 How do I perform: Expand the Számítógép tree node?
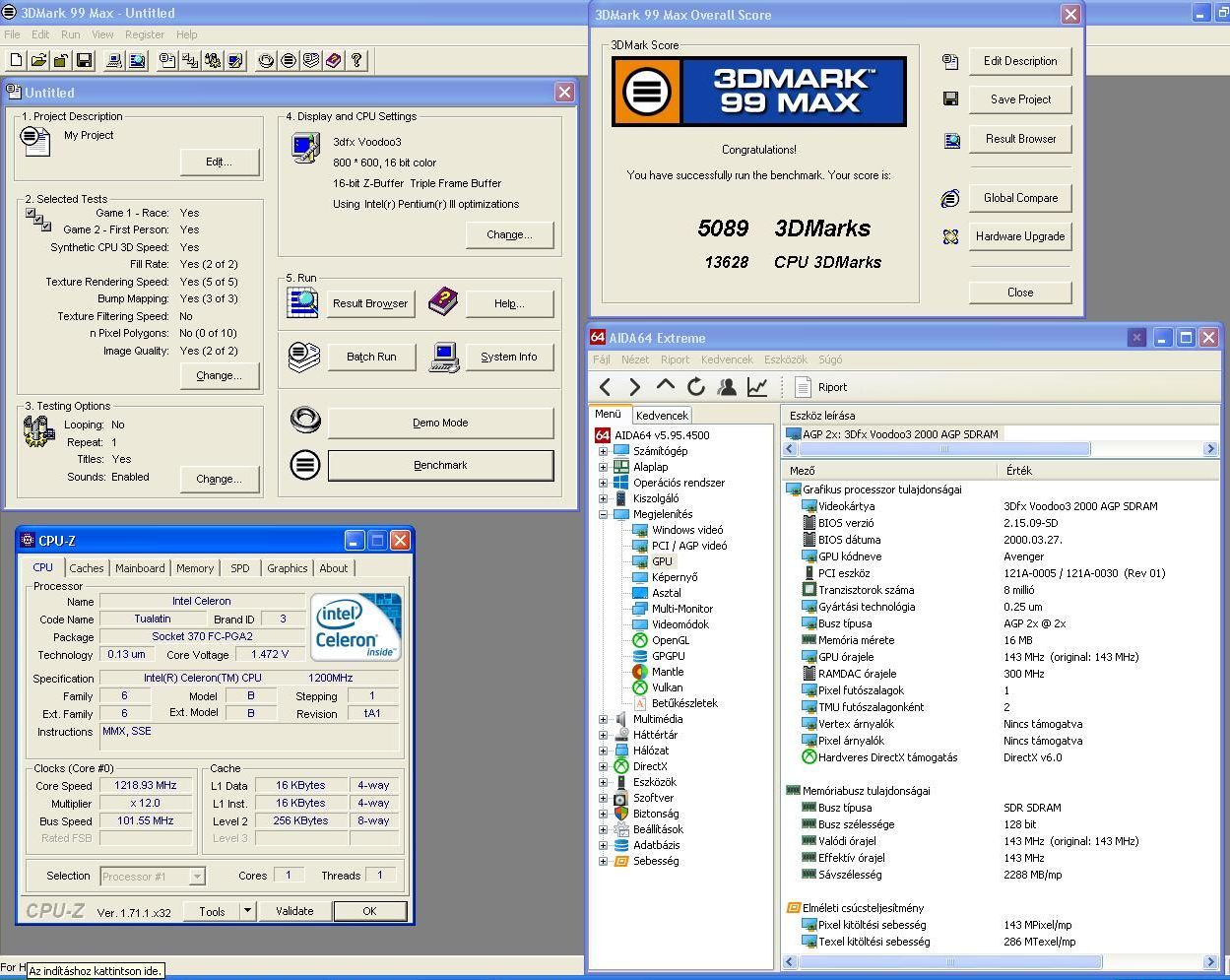603,451
